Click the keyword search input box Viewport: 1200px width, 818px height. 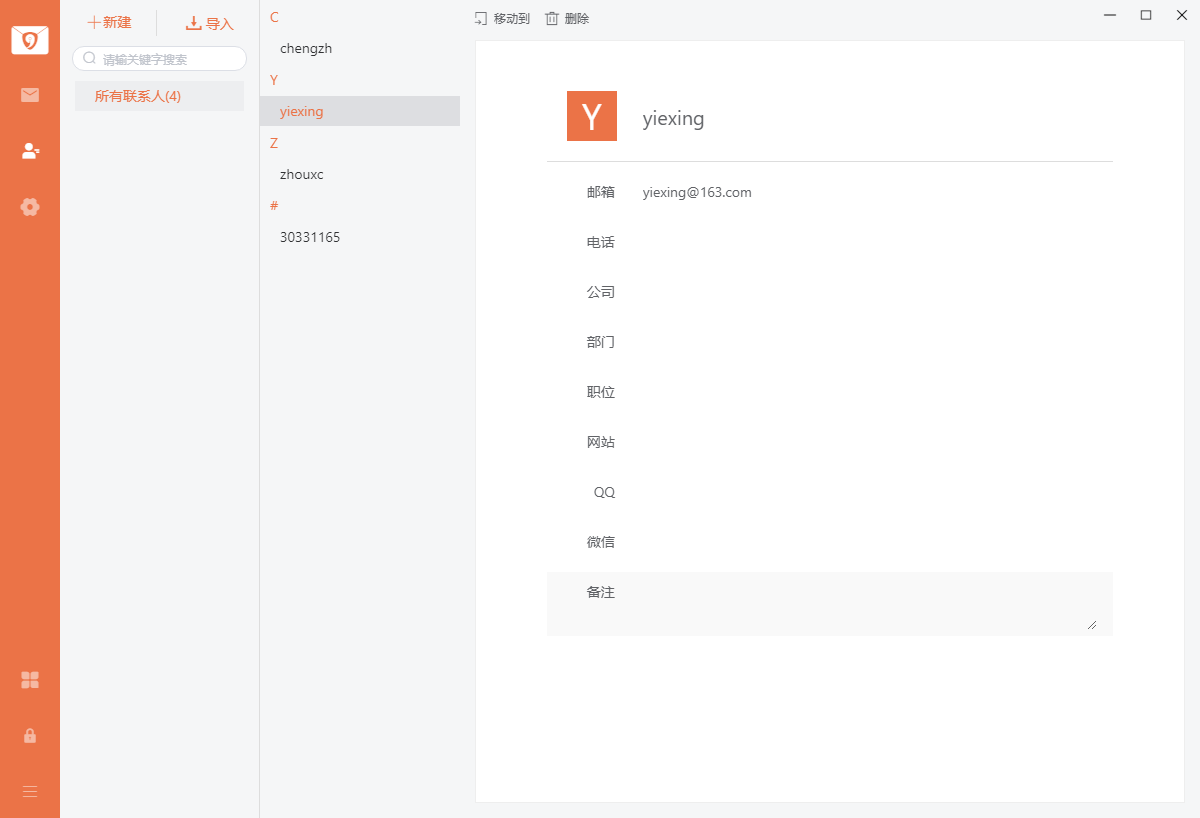coord(160,58)
